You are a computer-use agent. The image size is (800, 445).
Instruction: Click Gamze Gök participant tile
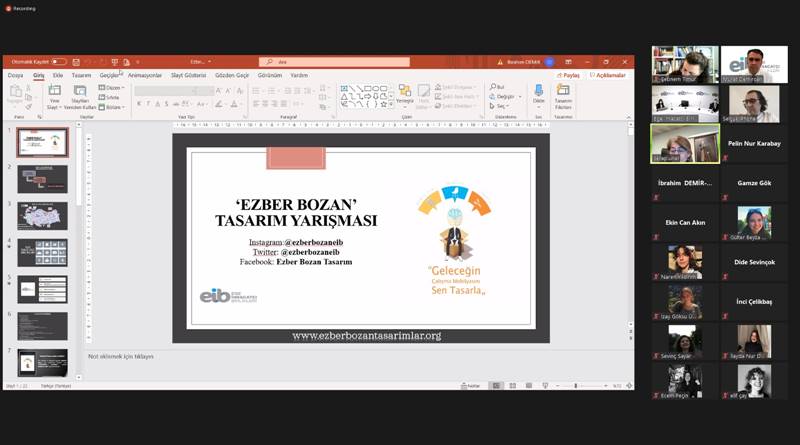click(754, 183)
